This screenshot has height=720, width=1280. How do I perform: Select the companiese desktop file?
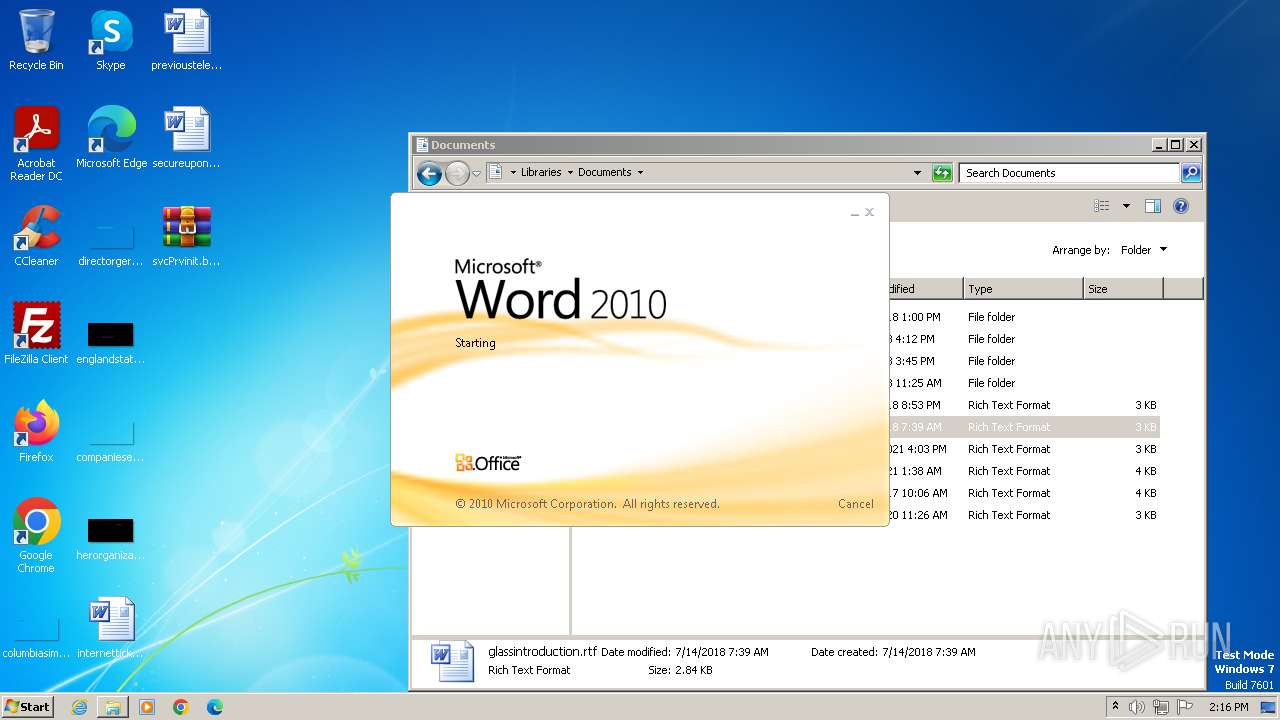[110, 439]
